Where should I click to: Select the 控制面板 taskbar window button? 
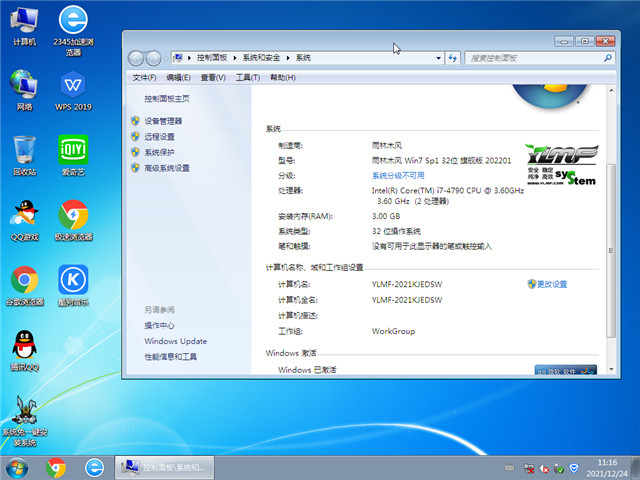(164, 467)
